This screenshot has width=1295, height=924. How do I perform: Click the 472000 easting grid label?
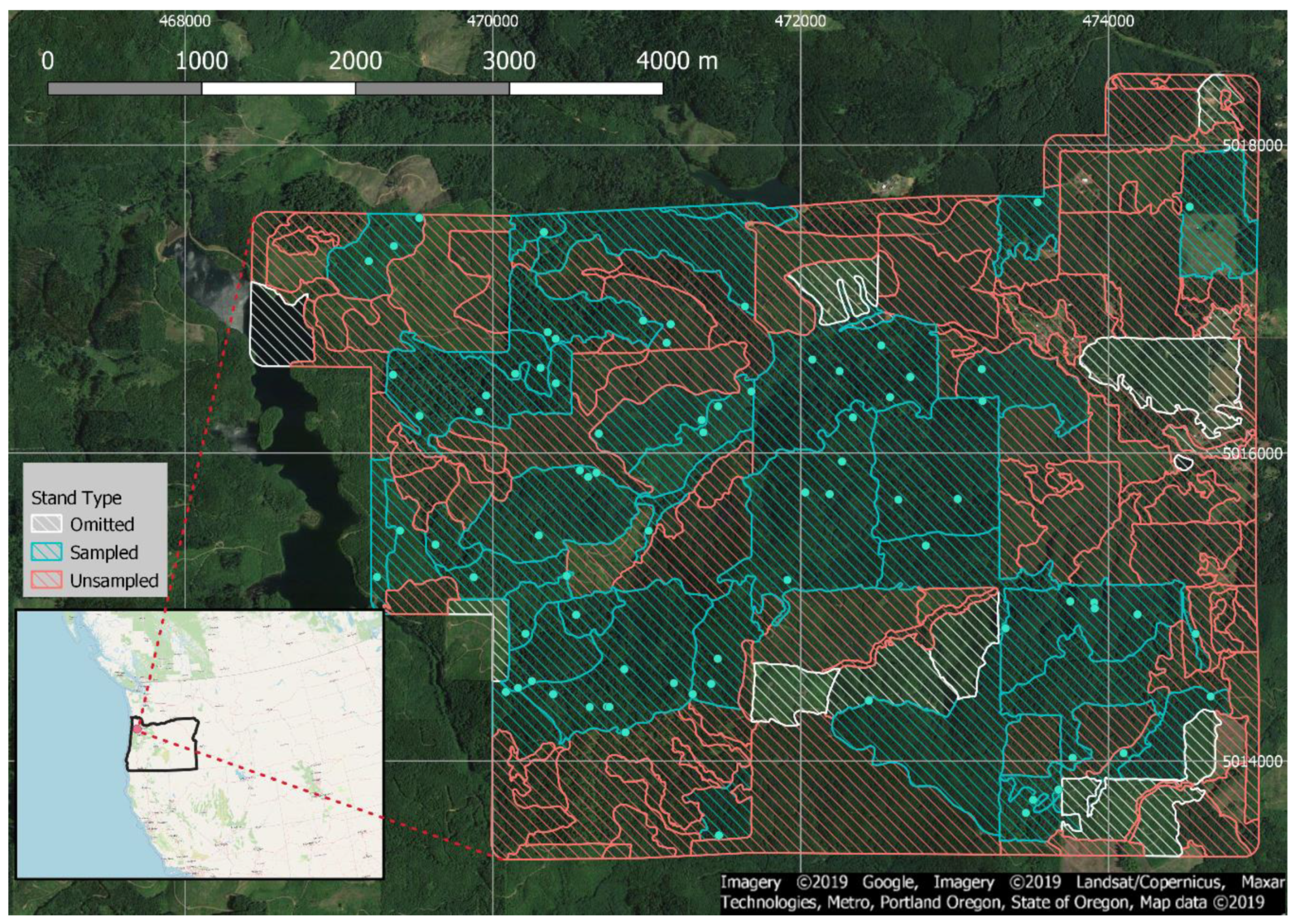tap(801, 21)
